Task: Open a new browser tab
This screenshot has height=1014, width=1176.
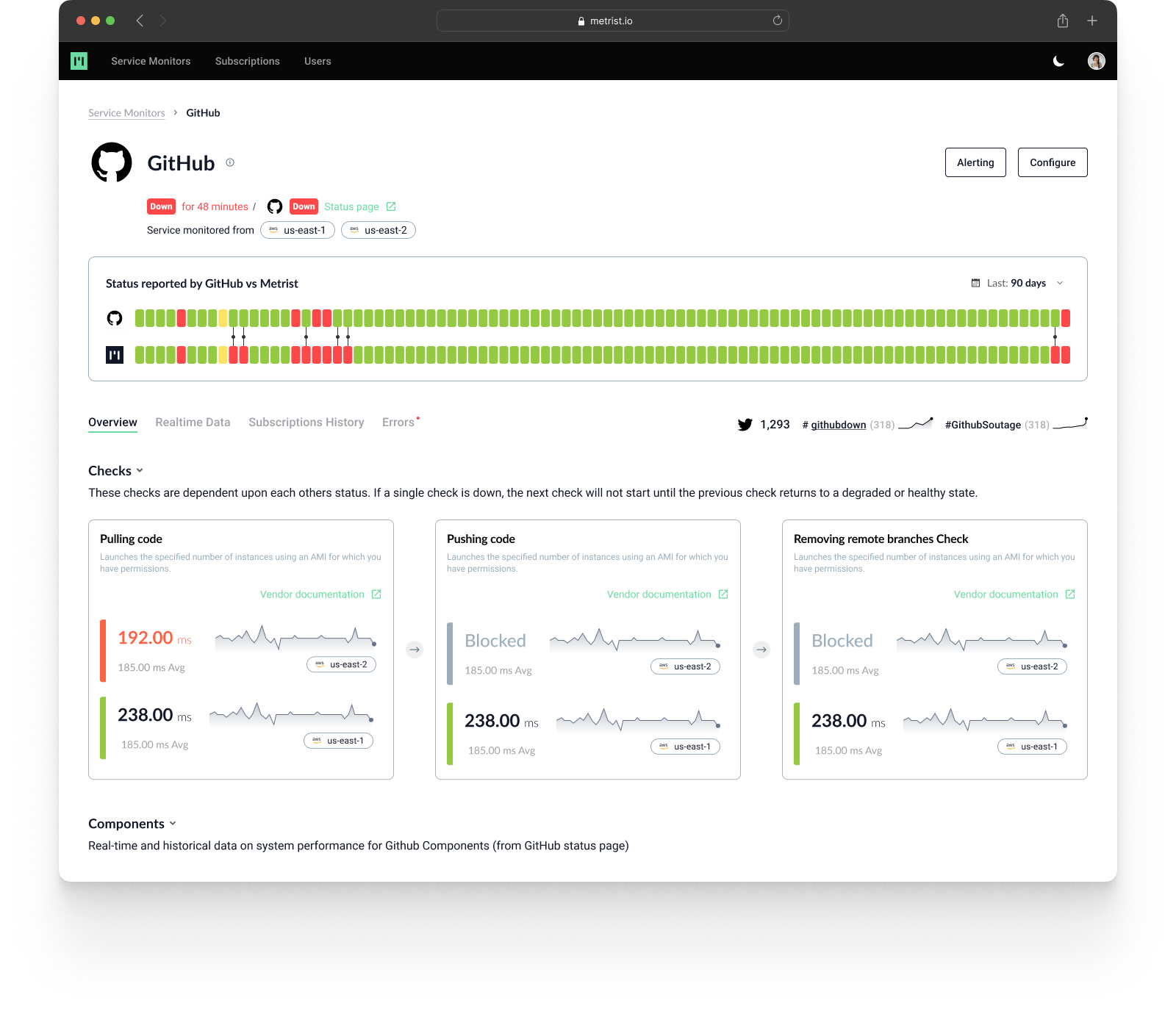Action: 1092,21
